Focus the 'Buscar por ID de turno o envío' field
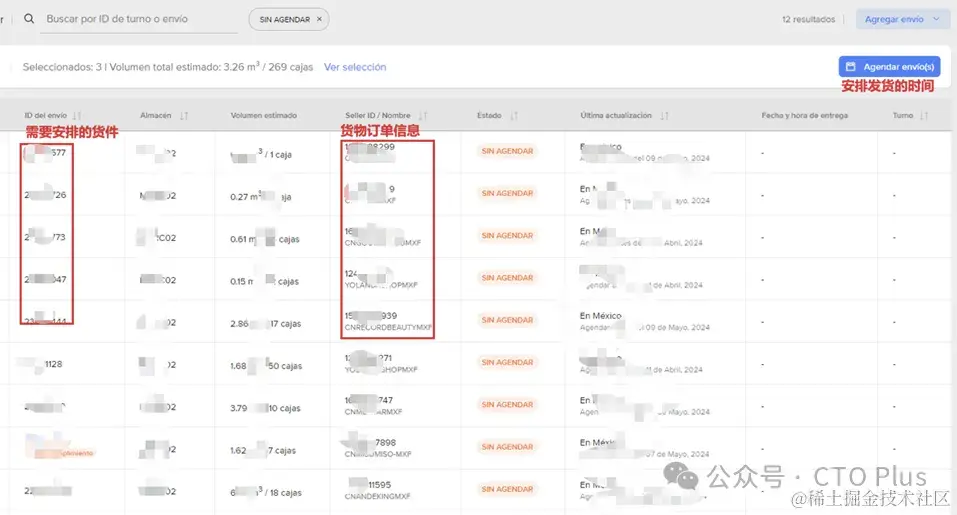 (140, 19)
